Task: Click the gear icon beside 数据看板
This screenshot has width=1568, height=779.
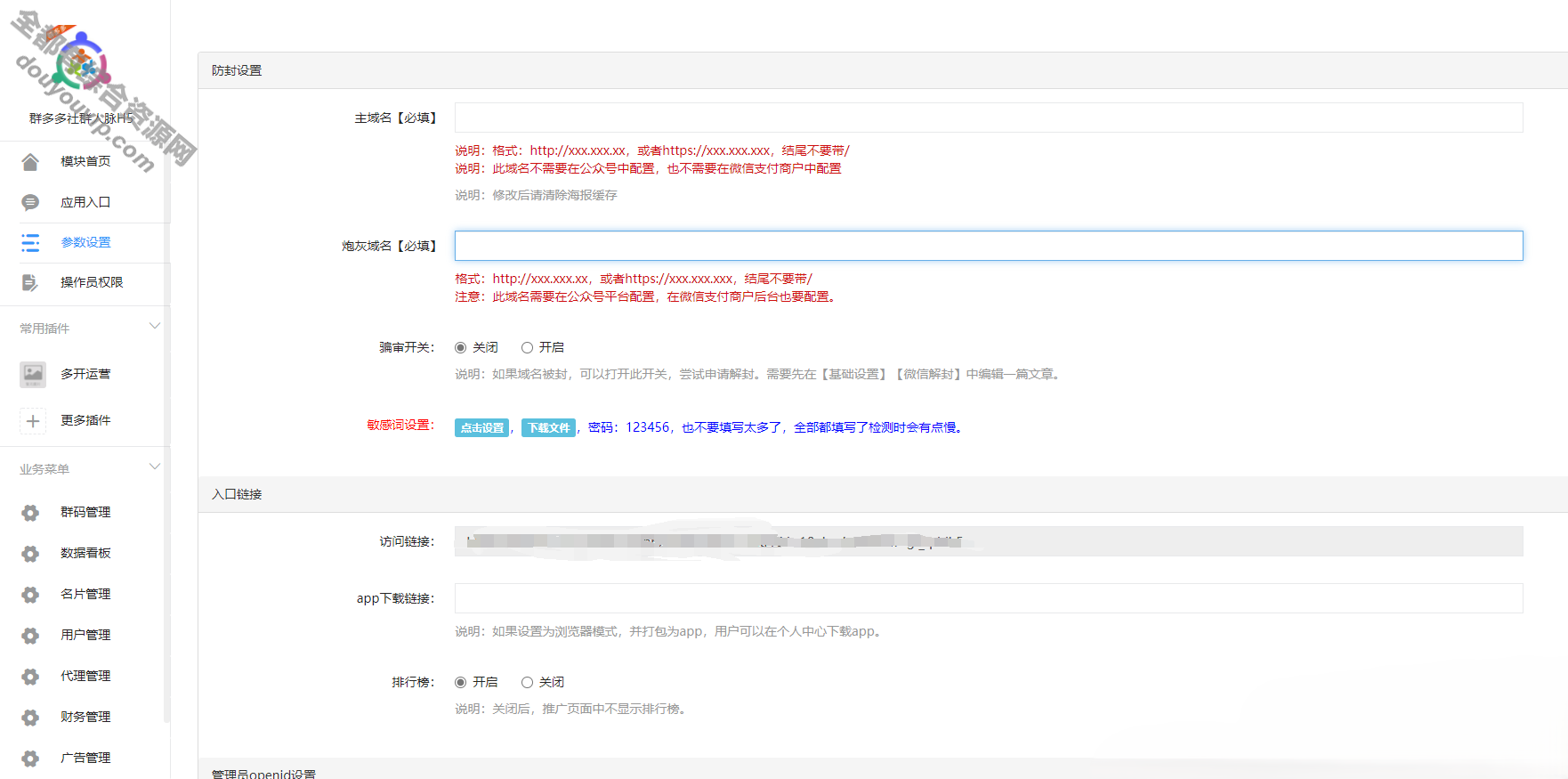Action: pyautogui.click(x=30, y=554)
